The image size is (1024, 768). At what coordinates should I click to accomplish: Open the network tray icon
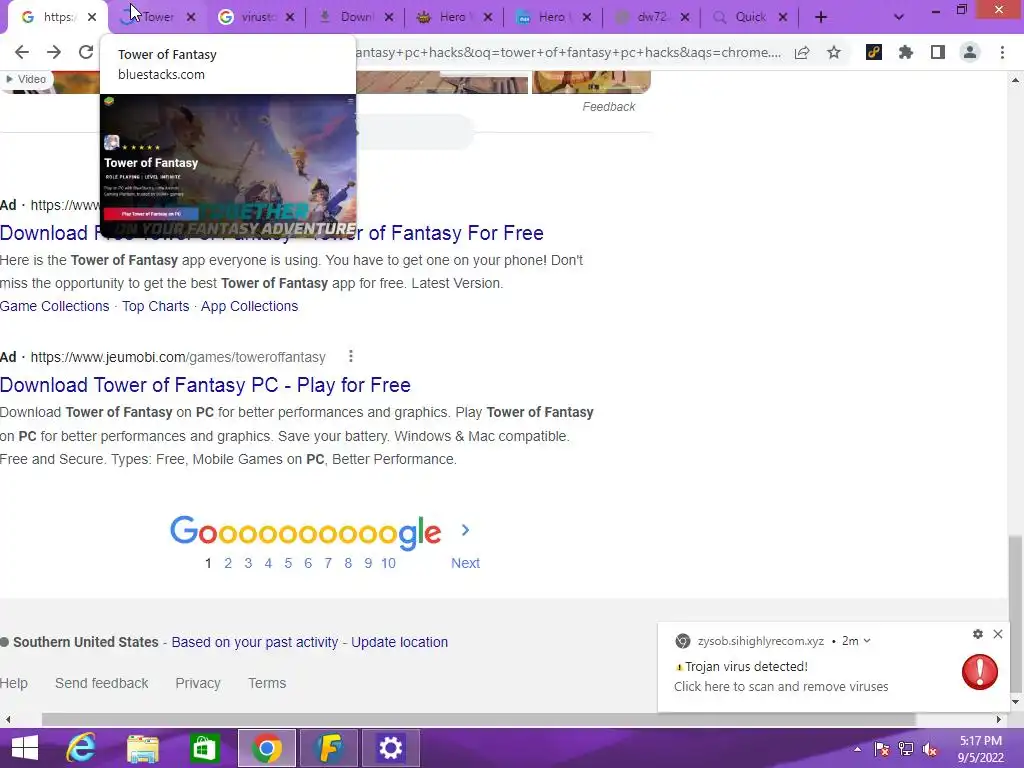tap(906, 749)
